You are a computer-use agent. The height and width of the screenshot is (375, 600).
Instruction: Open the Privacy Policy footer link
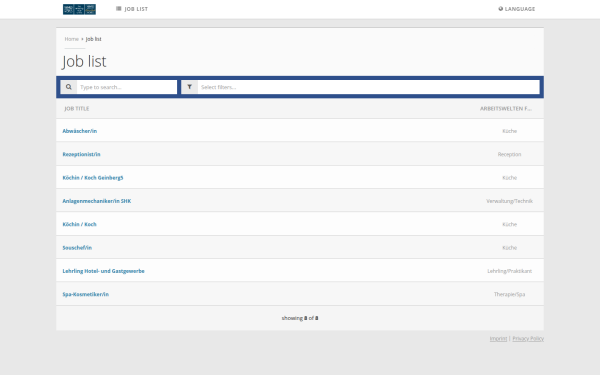tap(528, 339)
